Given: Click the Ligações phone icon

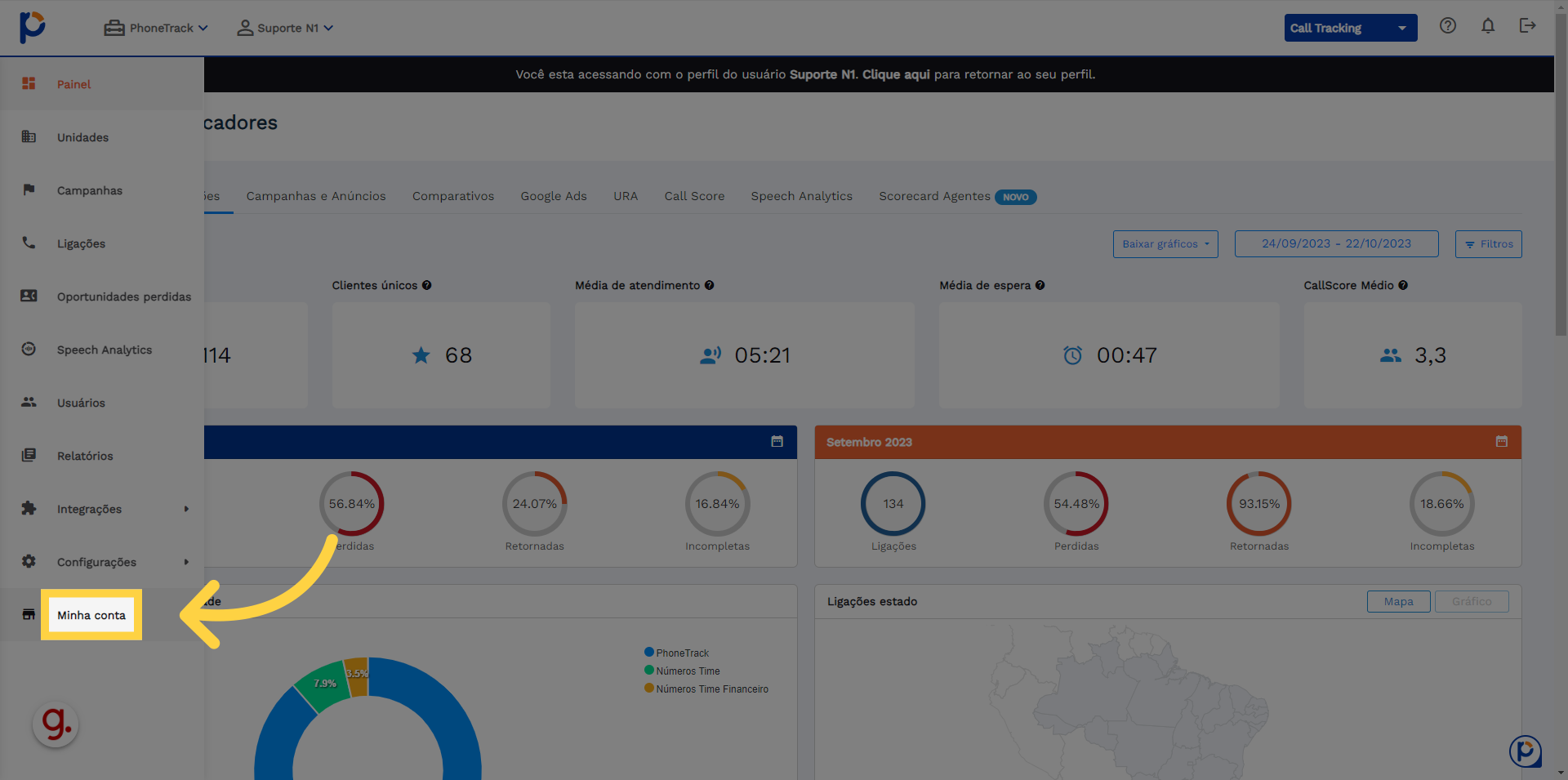Looking at the screenshot, I should [x=29, y=243].
